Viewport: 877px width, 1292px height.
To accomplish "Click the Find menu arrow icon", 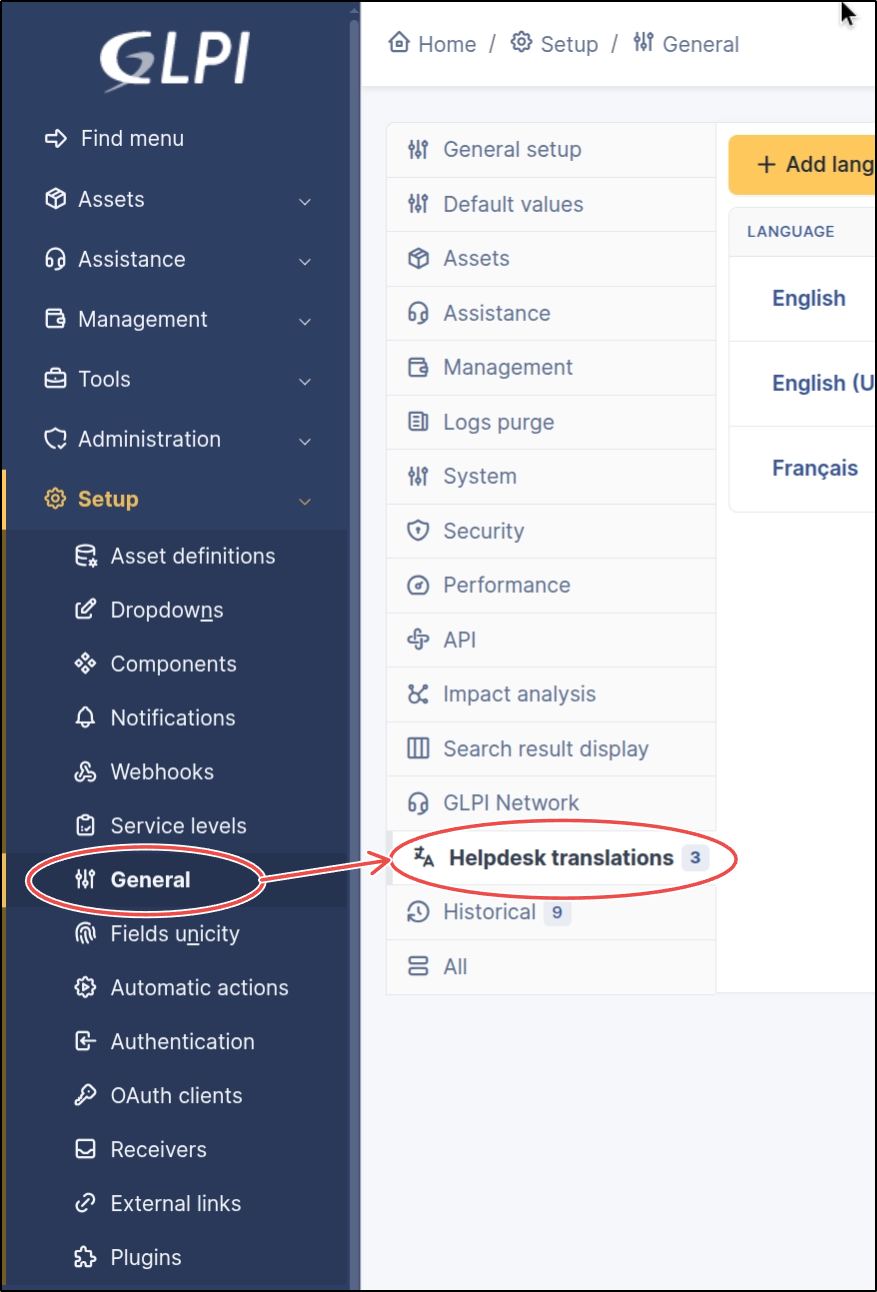I will click(x=56, y=139).
